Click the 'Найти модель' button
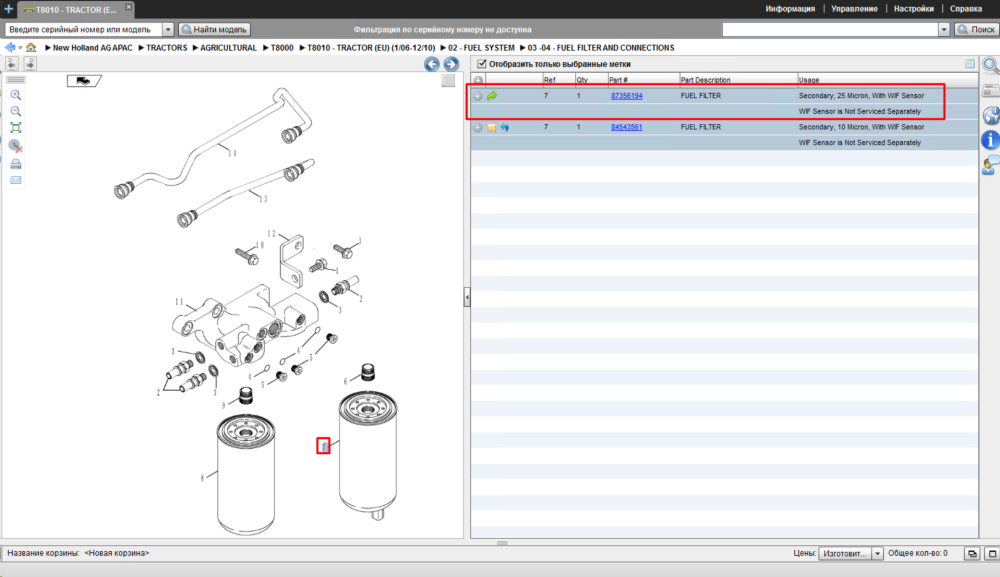The height and width of the screenshot is (577, 1000). tap(214, 29)
